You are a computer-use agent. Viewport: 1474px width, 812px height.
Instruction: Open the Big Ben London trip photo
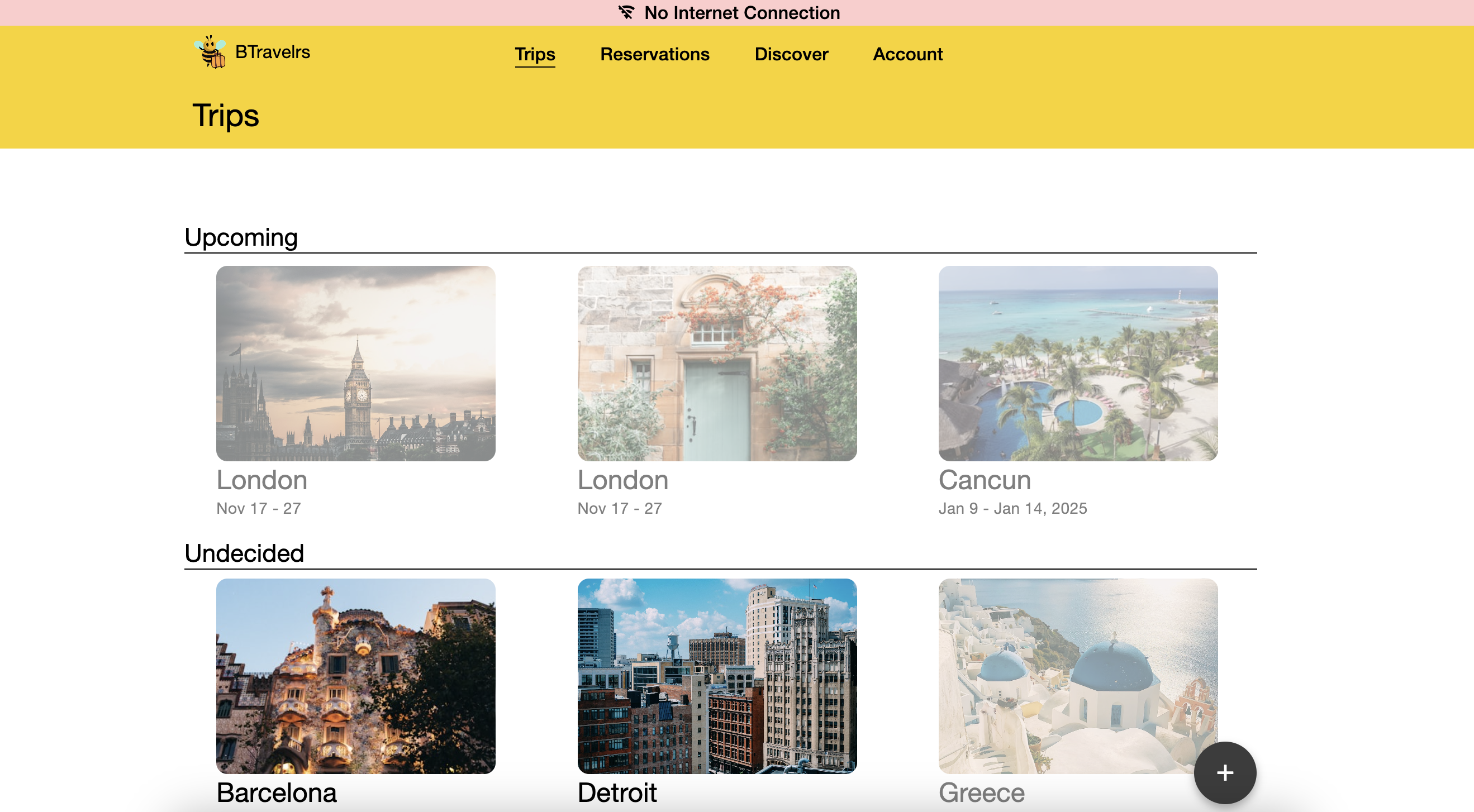(355, 363)
